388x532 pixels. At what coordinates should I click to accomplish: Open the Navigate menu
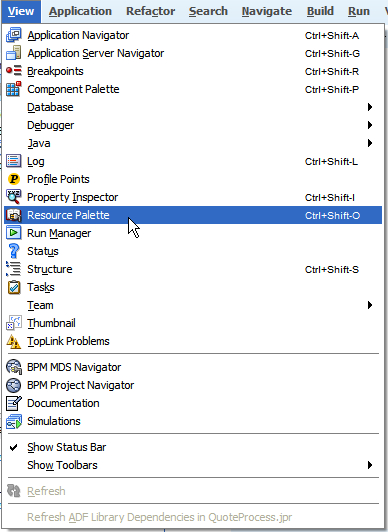267,11
